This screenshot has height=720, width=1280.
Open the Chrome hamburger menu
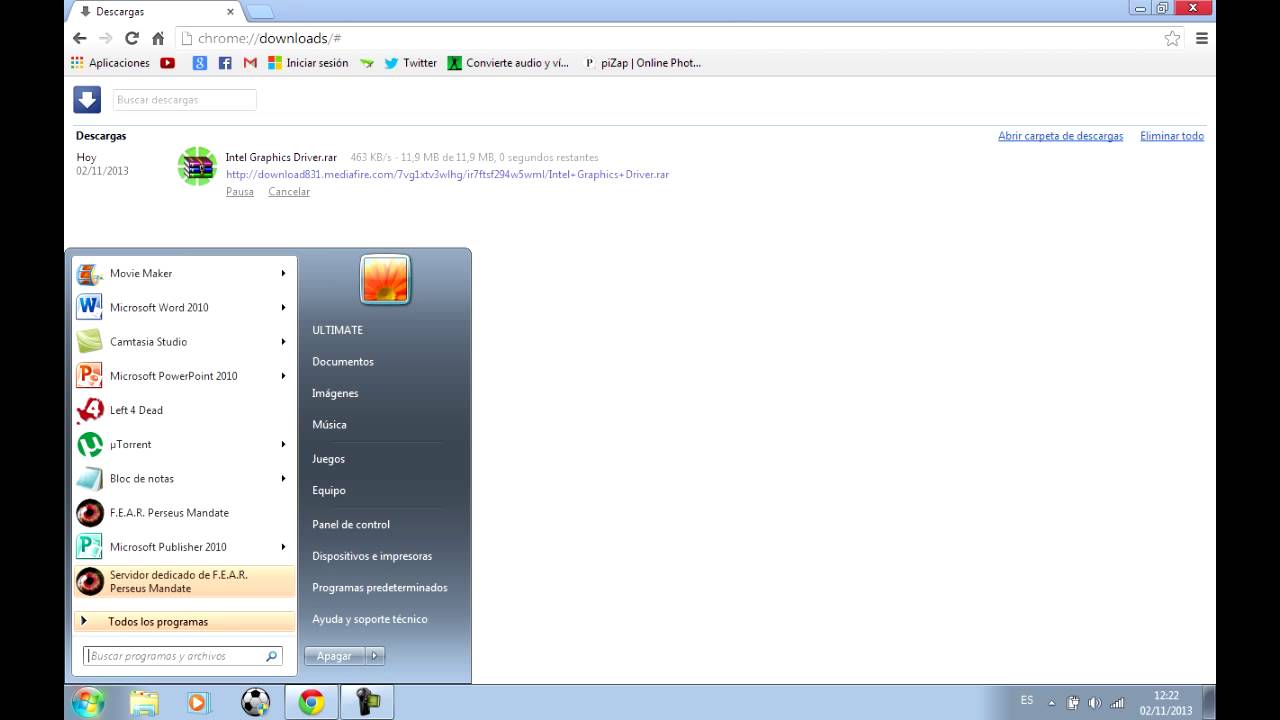[1202, 38]
